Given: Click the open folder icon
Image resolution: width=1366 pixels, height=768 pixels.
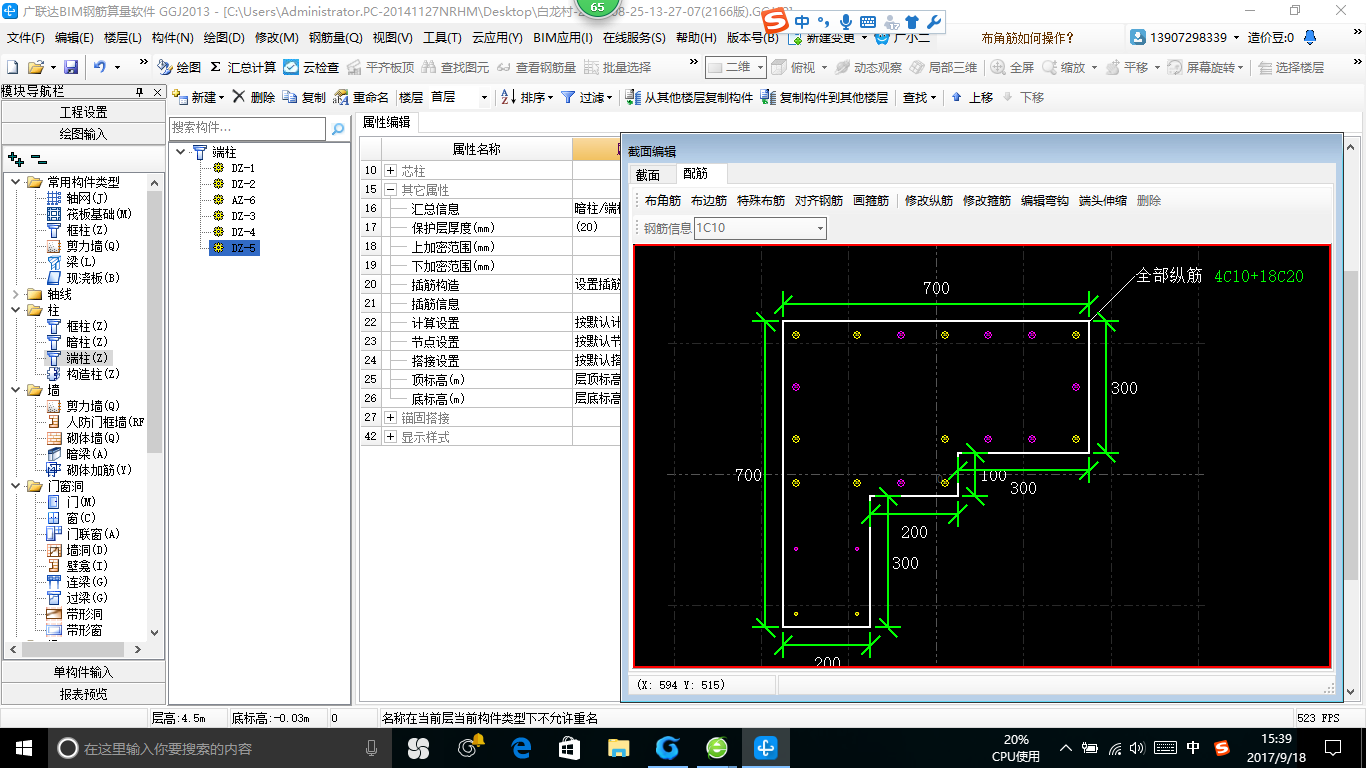Looking at the screenshot, I should click(x=35, y=67).
